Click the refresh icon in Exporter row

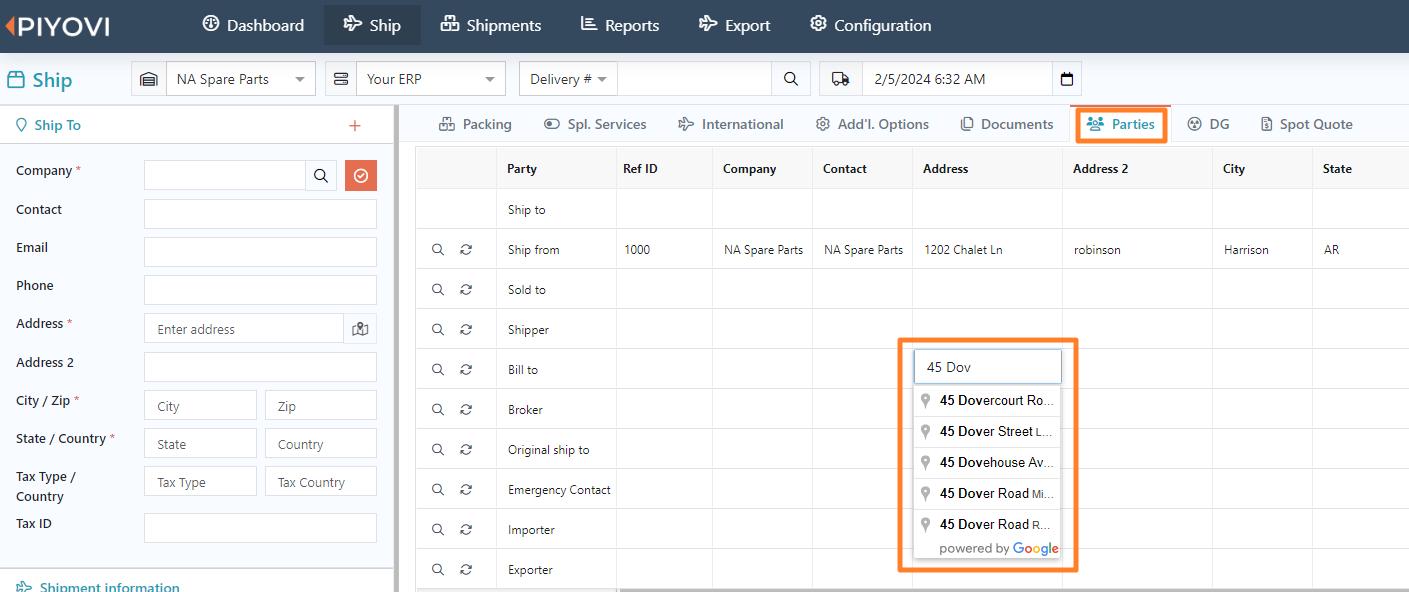click(466, 569)
